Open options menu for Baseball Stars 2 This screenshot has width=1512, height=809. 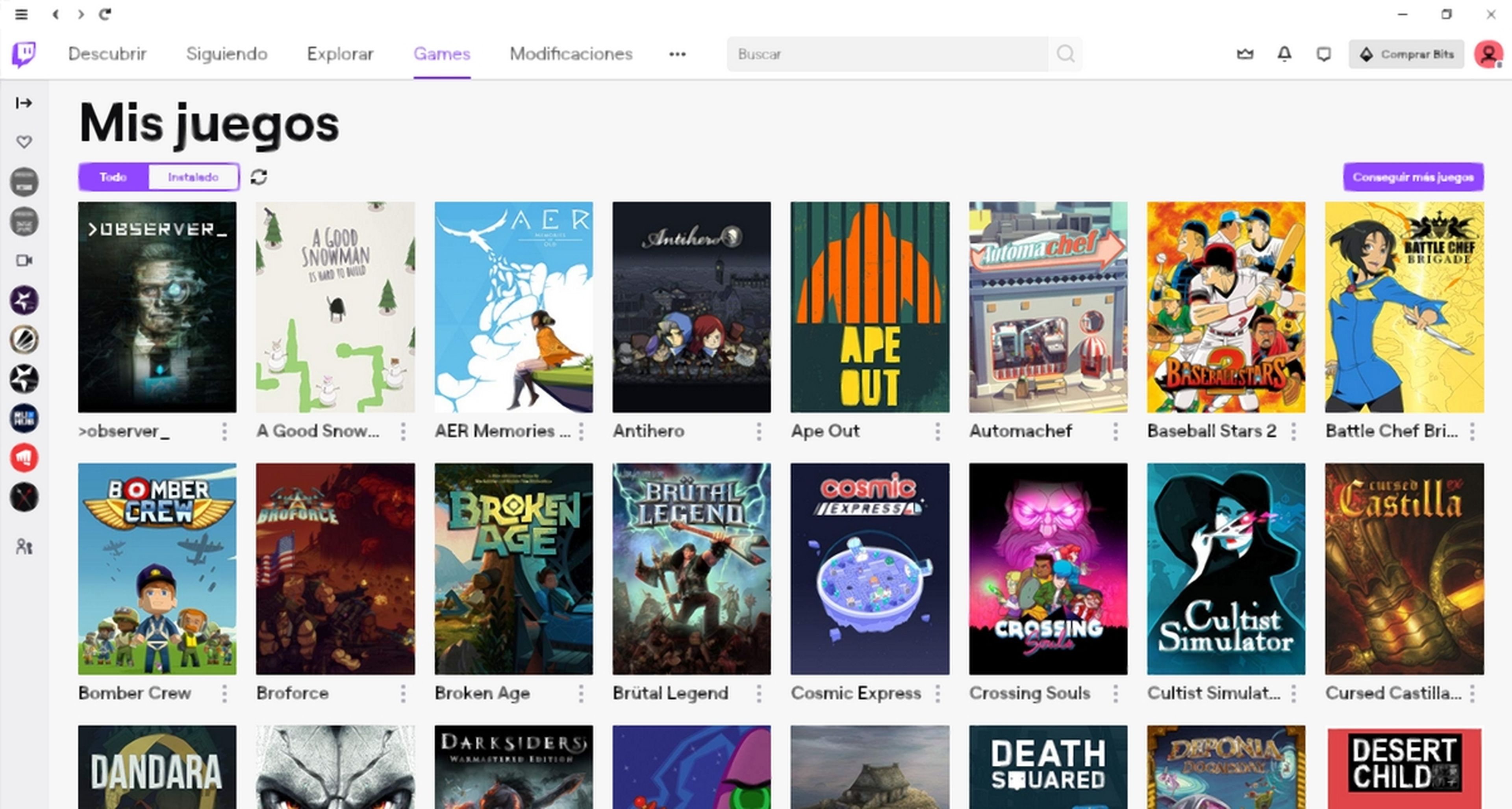point(1293,432)
